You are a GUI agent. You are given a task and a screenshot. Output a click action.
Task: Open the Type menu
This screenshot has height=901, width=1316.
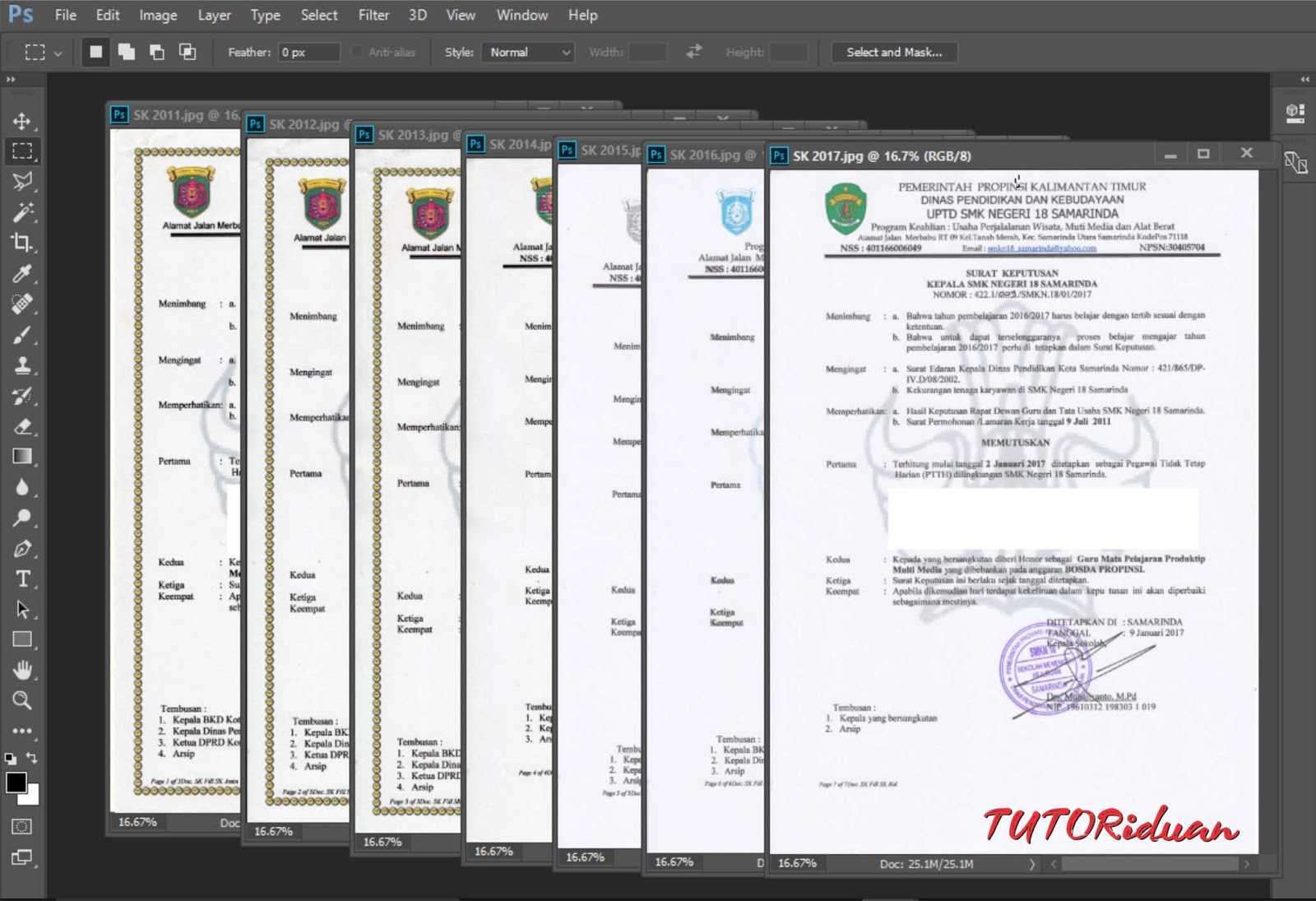tap(265, 15)
